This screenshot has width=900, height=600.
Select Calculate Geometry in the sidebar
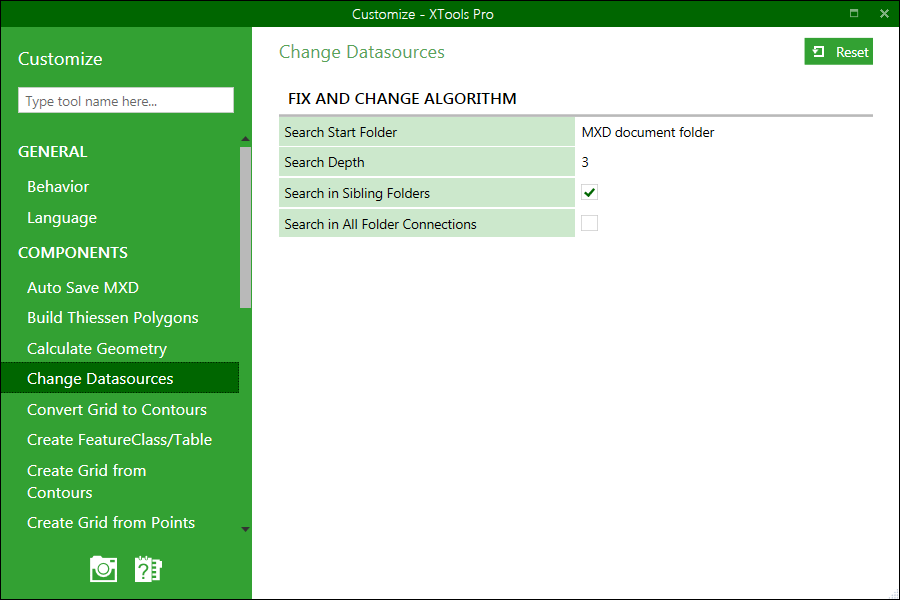96,348
